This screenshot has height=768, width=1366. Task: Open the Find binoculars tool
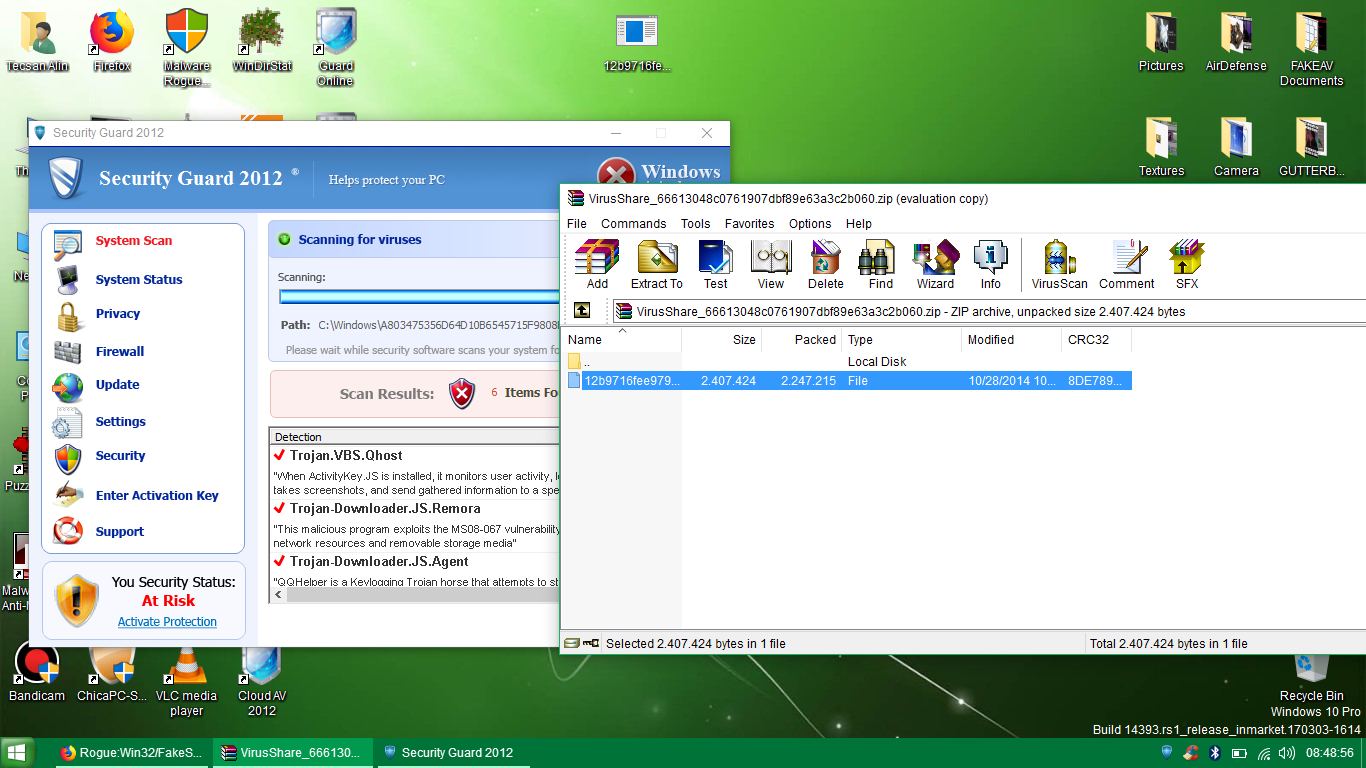click(x=880, y=264)
